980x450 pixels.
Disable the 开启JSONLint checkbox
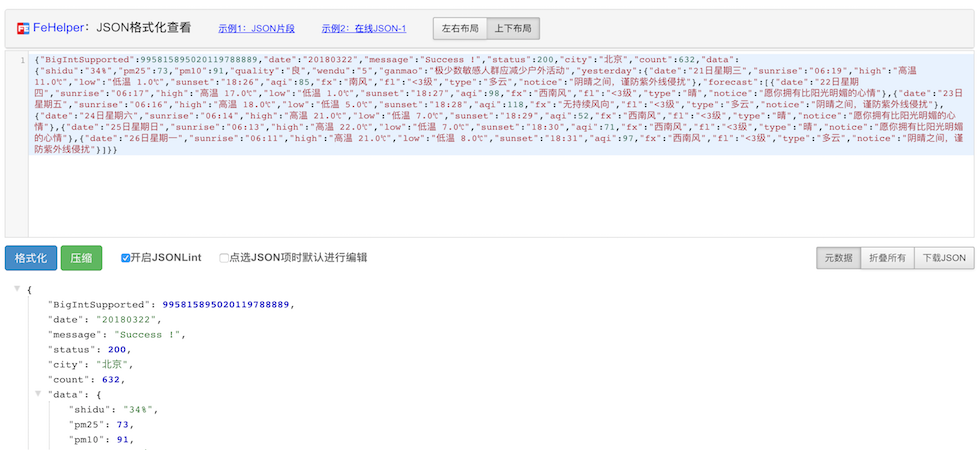tap(126, 258)
